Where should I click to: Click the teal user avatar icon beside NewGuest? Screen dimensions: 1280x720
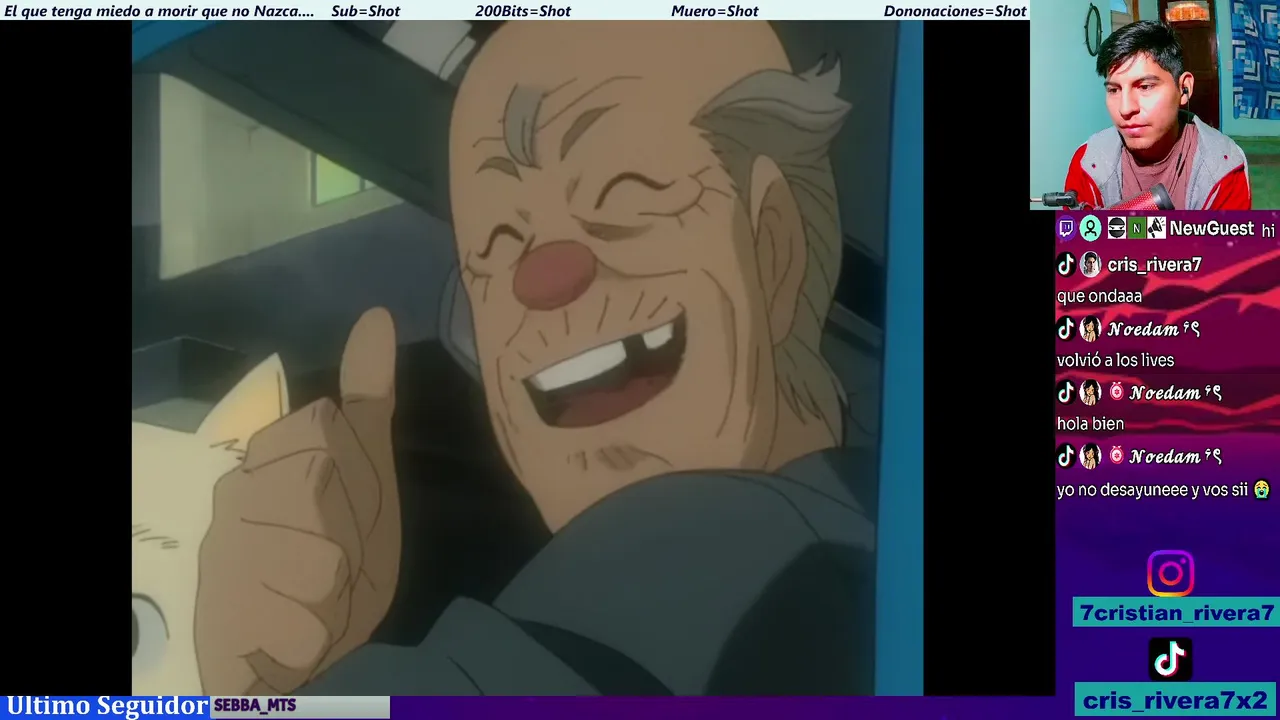tap(1090, 229)
